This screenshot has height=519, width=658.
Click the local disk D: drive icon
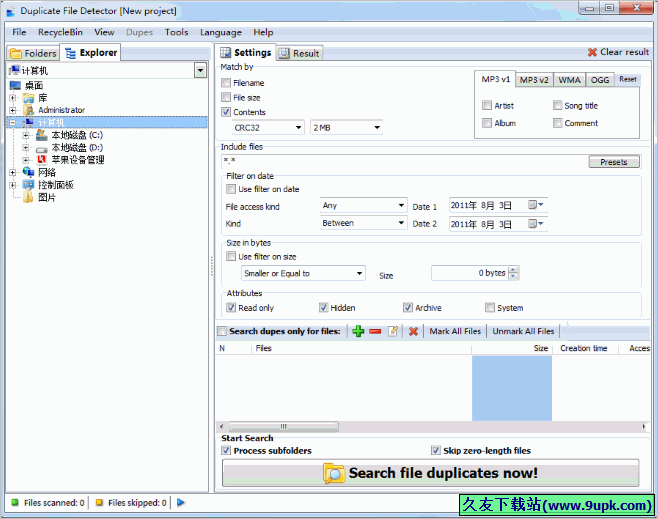pyautogui.click(x=42, y=148)
